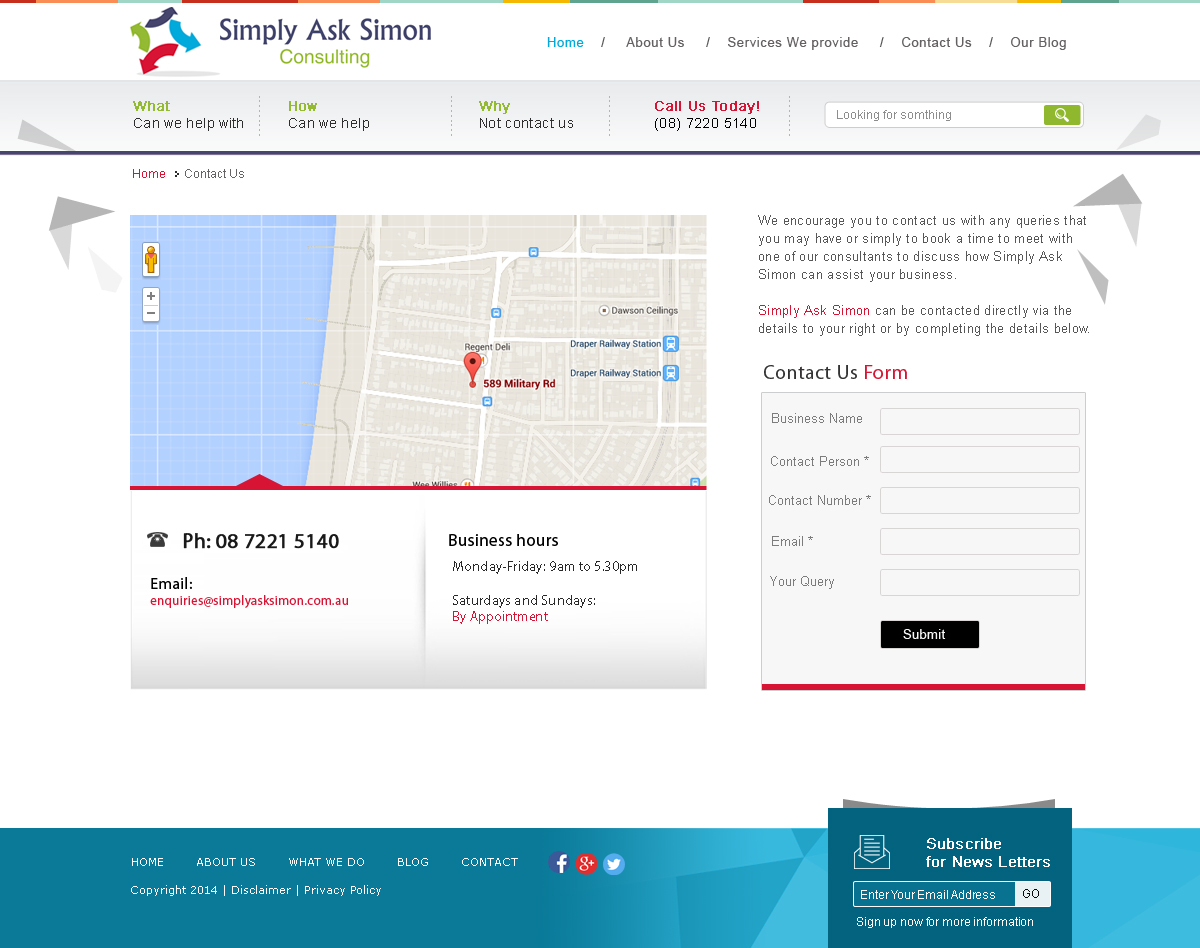Click the Our Blog navigation item
The height and width of the screenshot is (948, 1200).
1038,42
